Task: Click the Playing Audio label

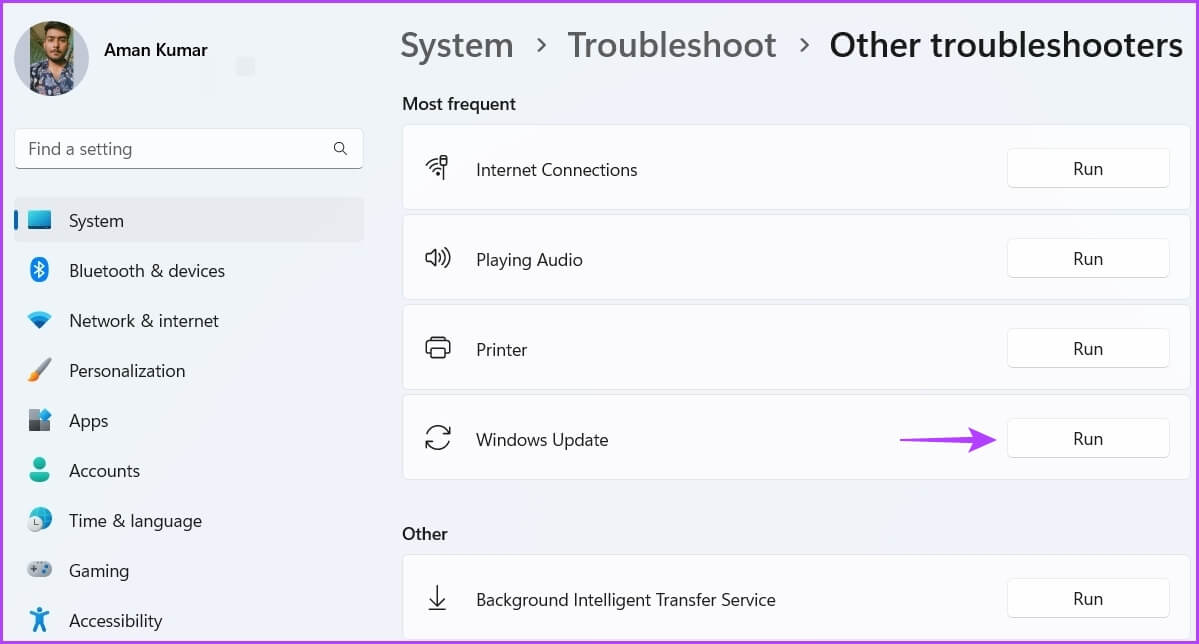Action: point(529,260)
